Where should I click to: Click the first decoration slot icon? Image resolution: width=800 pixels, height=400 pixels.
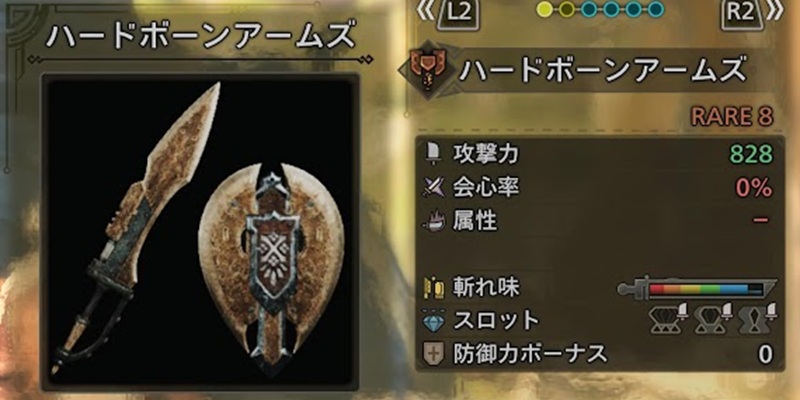(x=669, y=320)
